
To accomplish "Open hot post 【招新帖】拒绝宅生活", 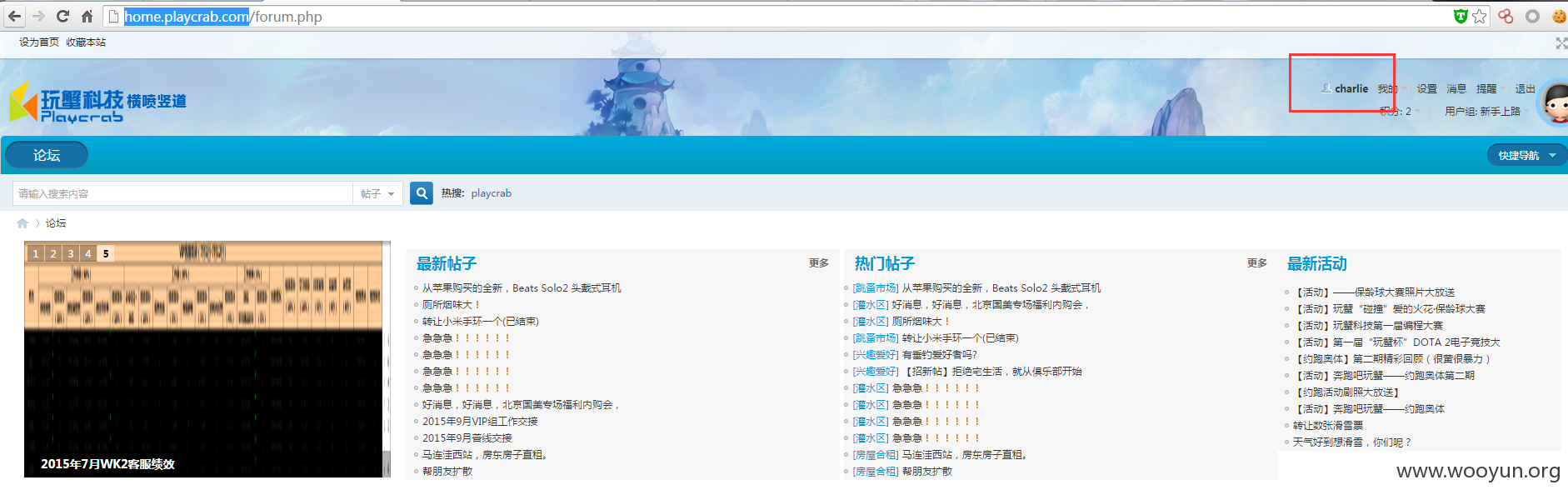I will click(x=992, y=372).
